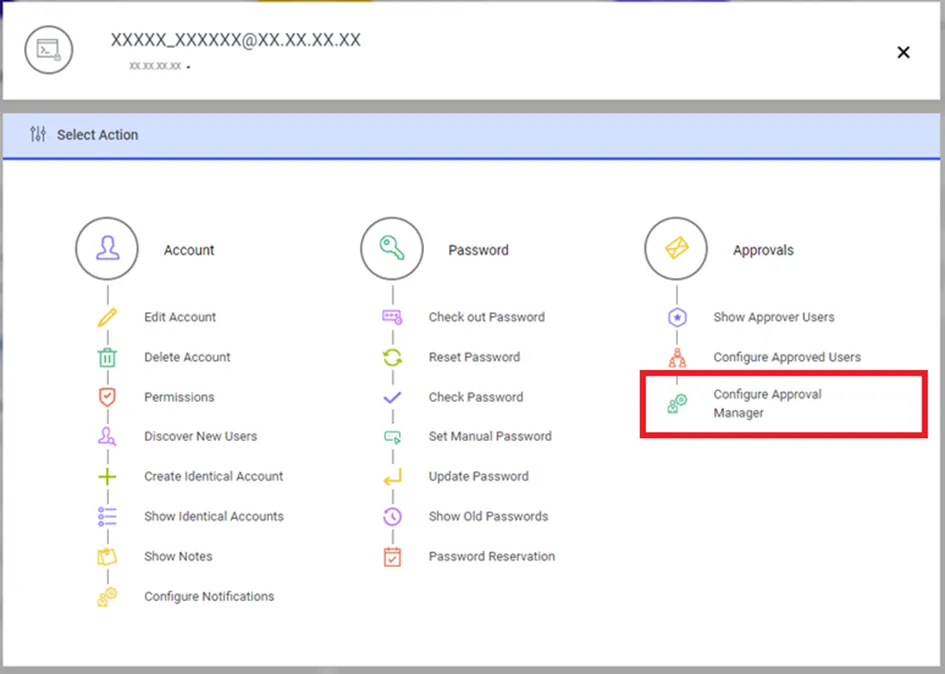This screenshot has width=945, height=674.
Task: Click the Configure Approval Manager gears icon
Action: [677, 403]
